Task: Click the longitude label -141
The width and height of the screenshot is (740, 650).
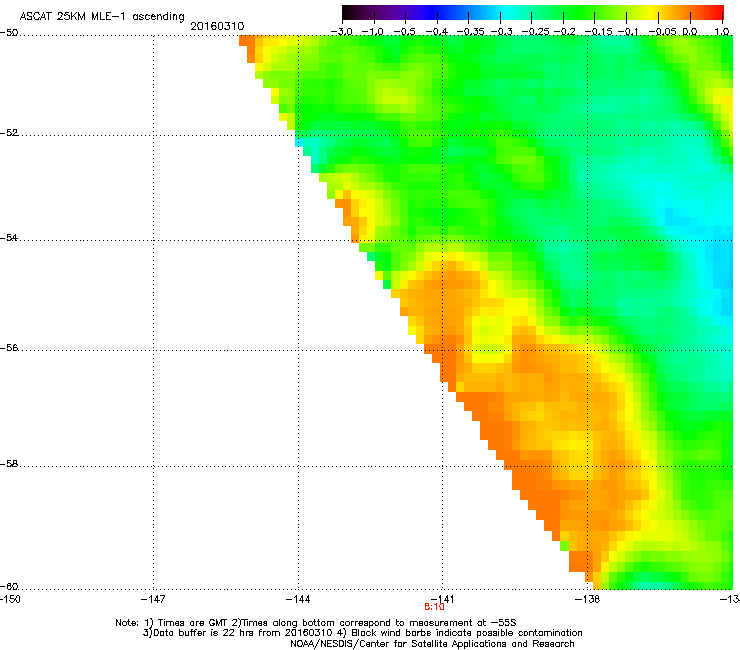Action: (442, 599)
